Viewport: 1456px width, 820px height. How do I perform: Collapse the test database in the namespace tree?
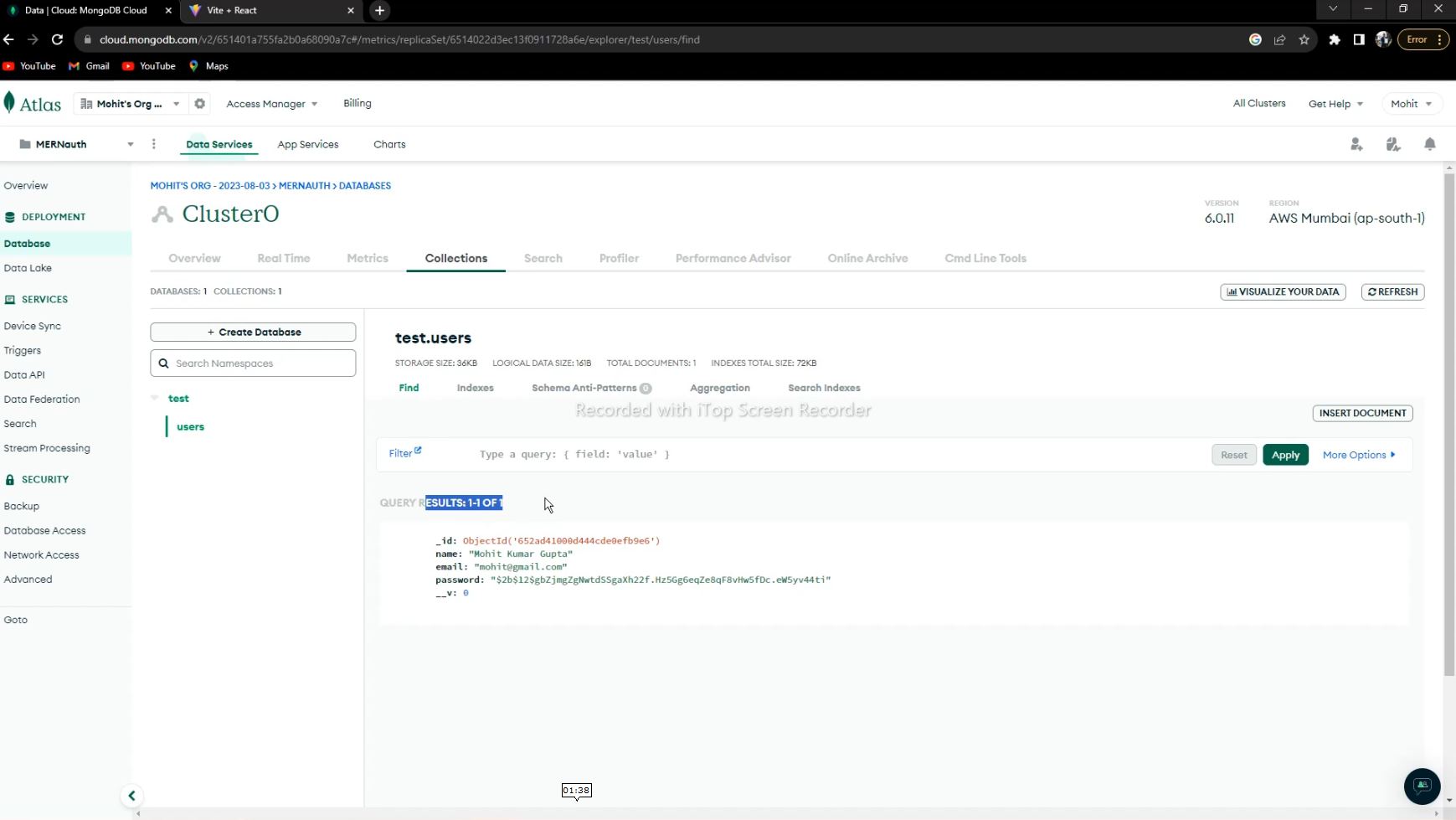pos(156,398)
